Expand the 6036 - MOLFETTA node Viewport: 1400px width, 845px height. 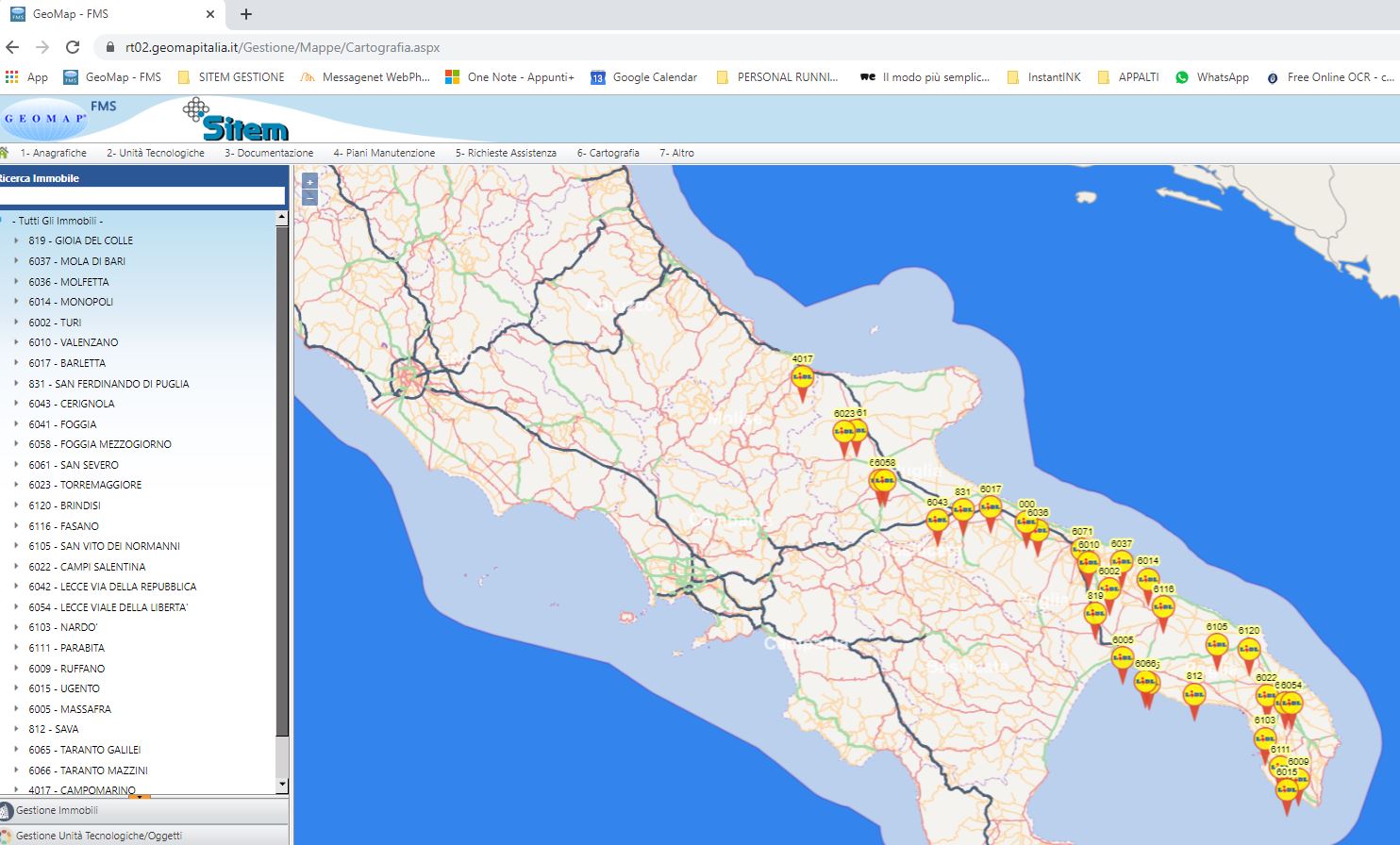point(16,282)
